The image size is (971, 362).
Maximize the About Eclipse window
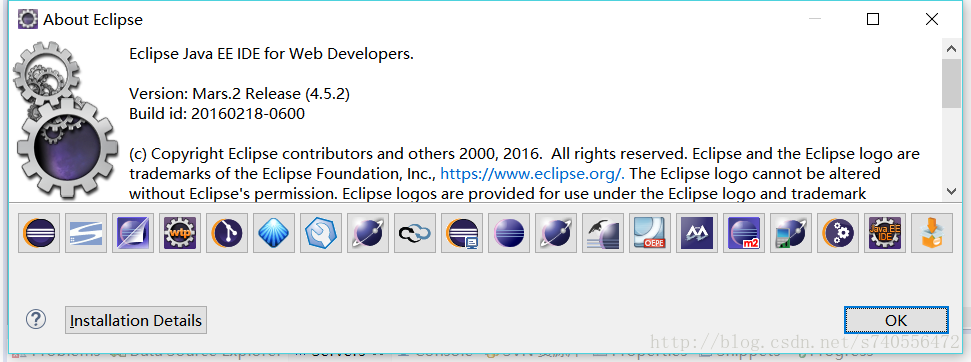pos(873,19)
